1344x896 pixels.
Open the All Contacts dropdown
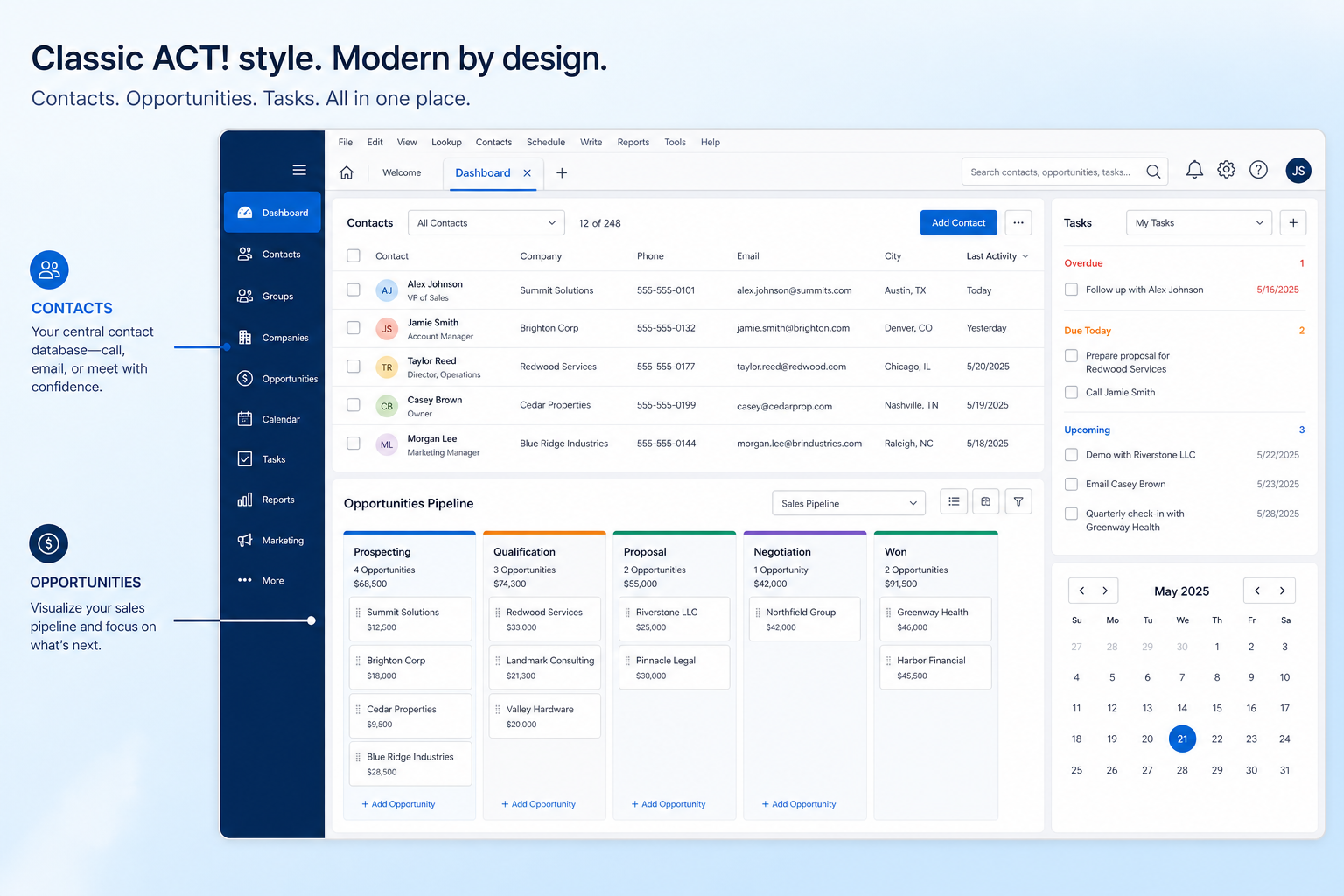click(486, 223)
